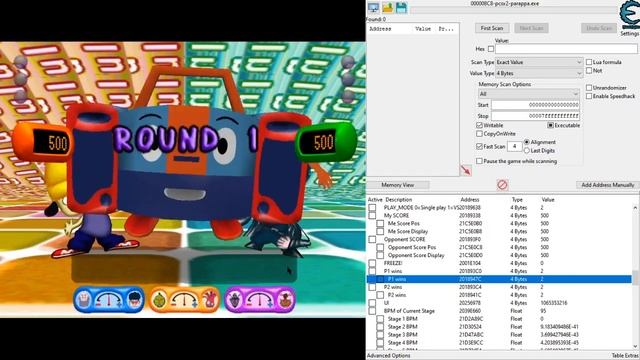Open the process selector computer icon

point(373,7)
